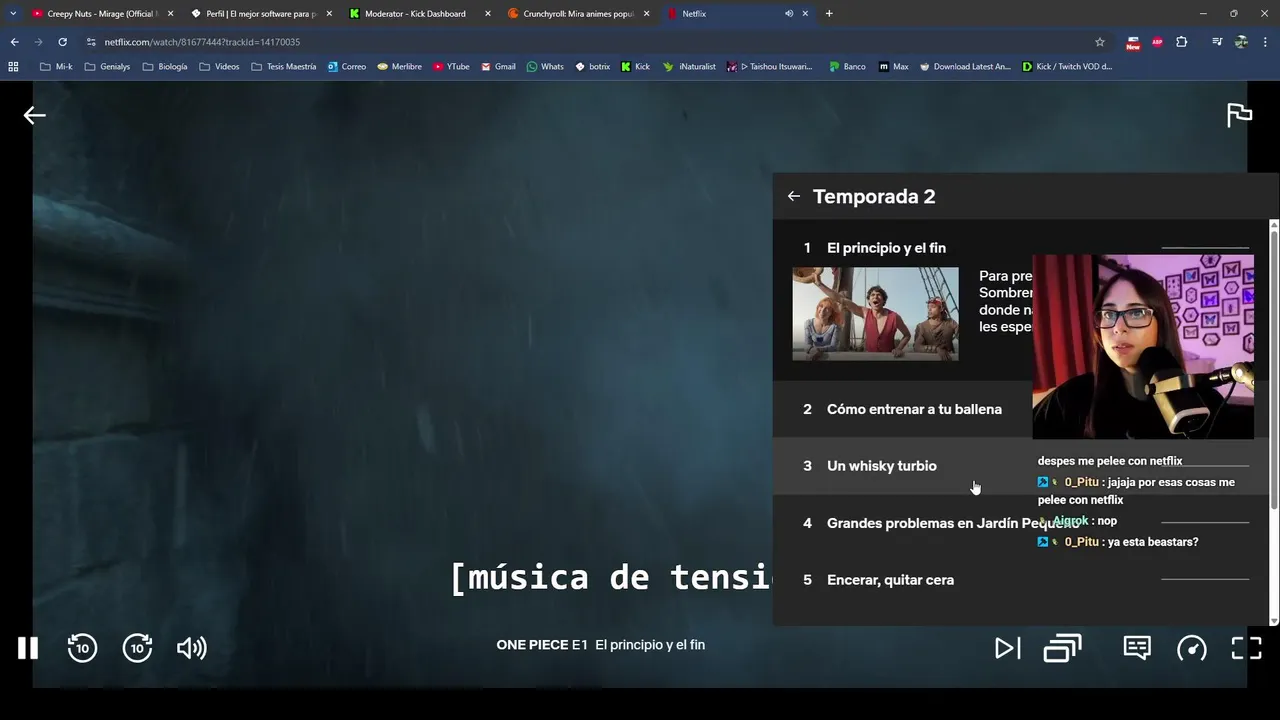This screenshot has width=1280, height=720.
Task: Click the ABP adblock extension icon
Action: (1158, 42)
